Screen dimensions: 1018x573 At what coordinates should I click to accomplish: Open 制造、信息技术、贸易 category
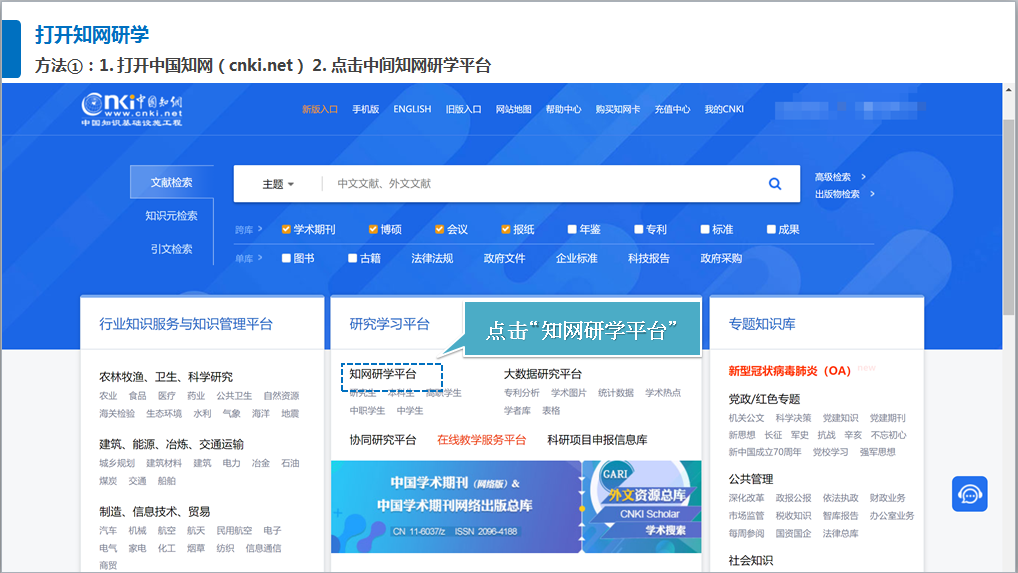[x=155, y=512]
